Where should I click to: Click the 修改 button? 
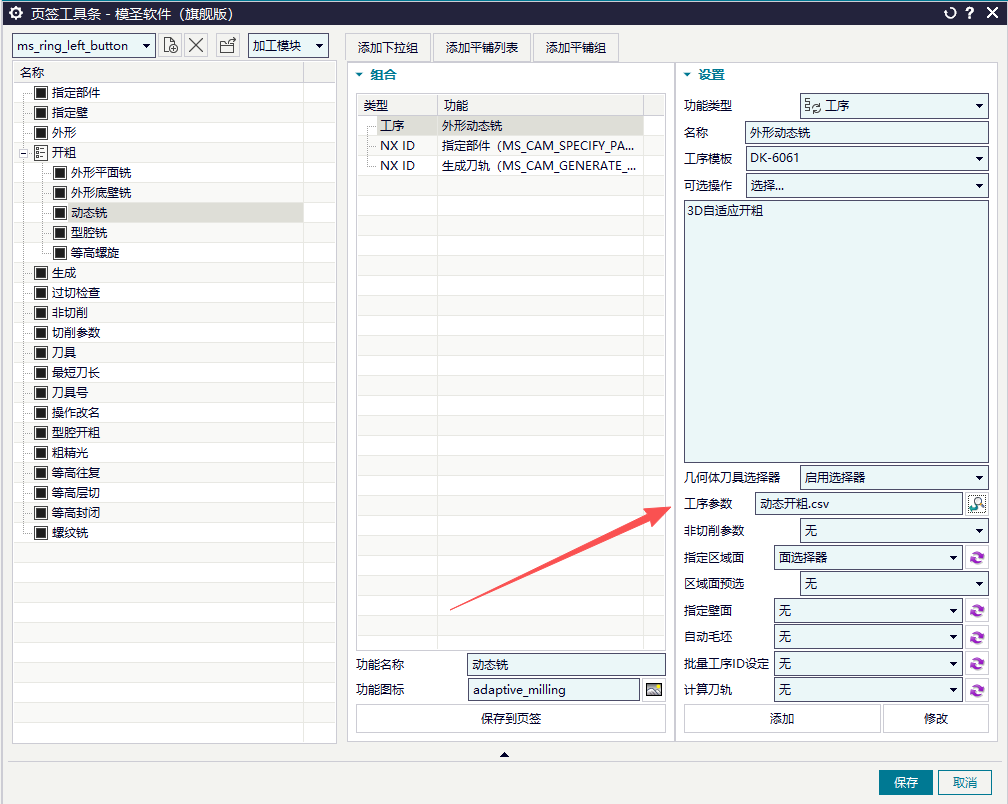(x=935, y=719)
